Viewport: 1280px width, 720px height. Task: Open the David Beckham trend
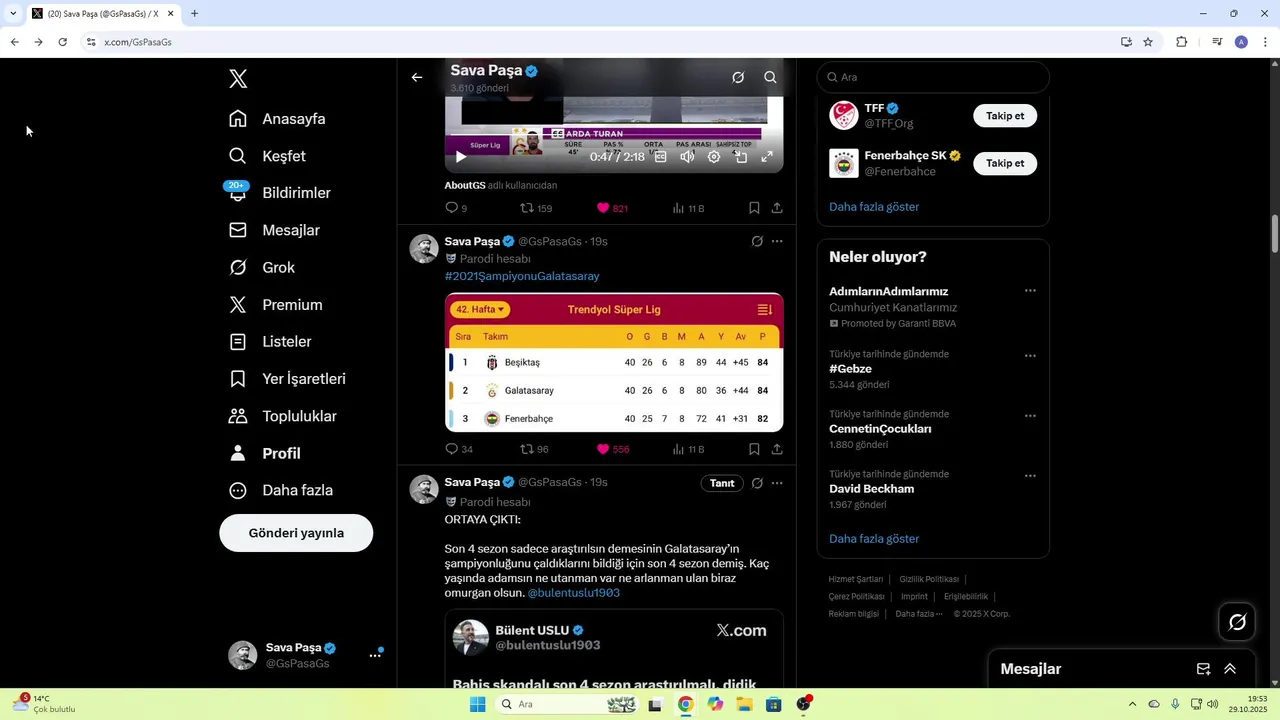(933, 489)
